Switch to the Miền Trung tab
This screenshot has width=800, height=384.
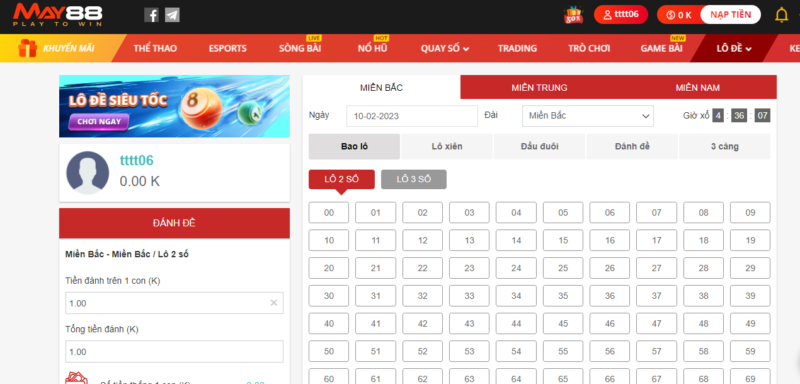coord(539,87)
